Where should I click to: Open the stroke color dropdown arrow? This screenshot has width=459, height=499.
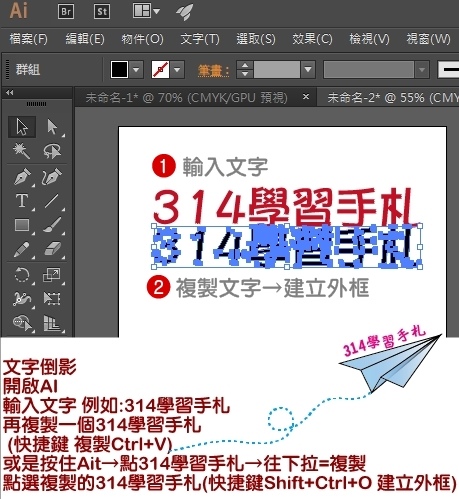(177, 70)
